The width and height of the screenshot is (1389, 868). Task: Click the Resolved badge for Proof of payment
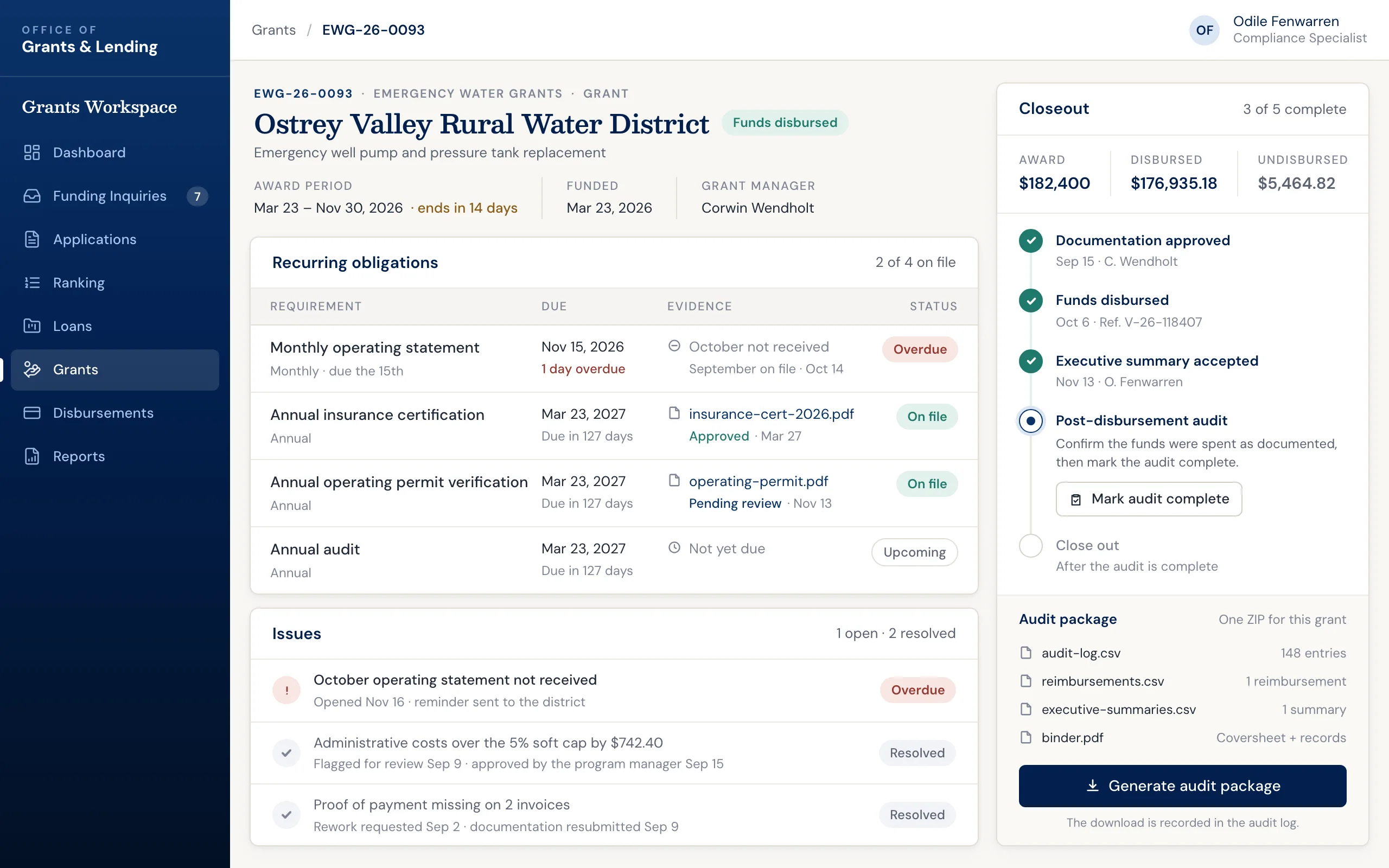click(x=917, y=815)
